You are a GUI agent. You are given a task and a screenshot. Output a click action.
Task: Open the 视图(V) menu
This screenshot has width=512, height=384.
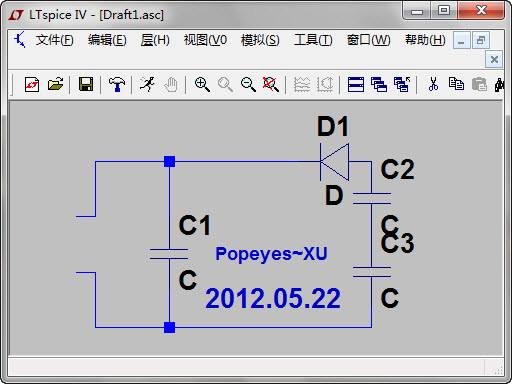pyautogui.click(x=205, y=40)
